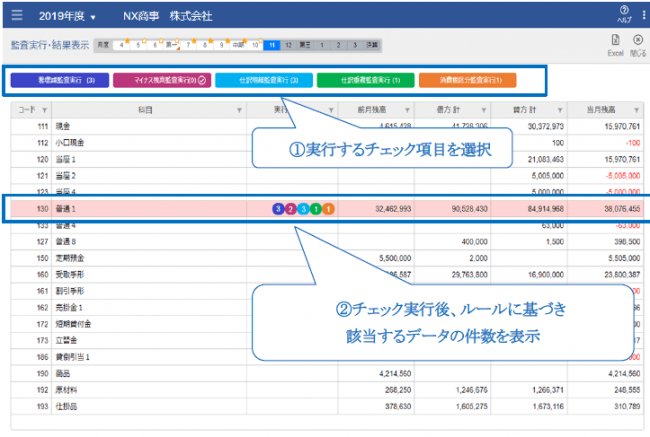
Task: Select the 当座１ row, code 120
Action: point(327,159)
